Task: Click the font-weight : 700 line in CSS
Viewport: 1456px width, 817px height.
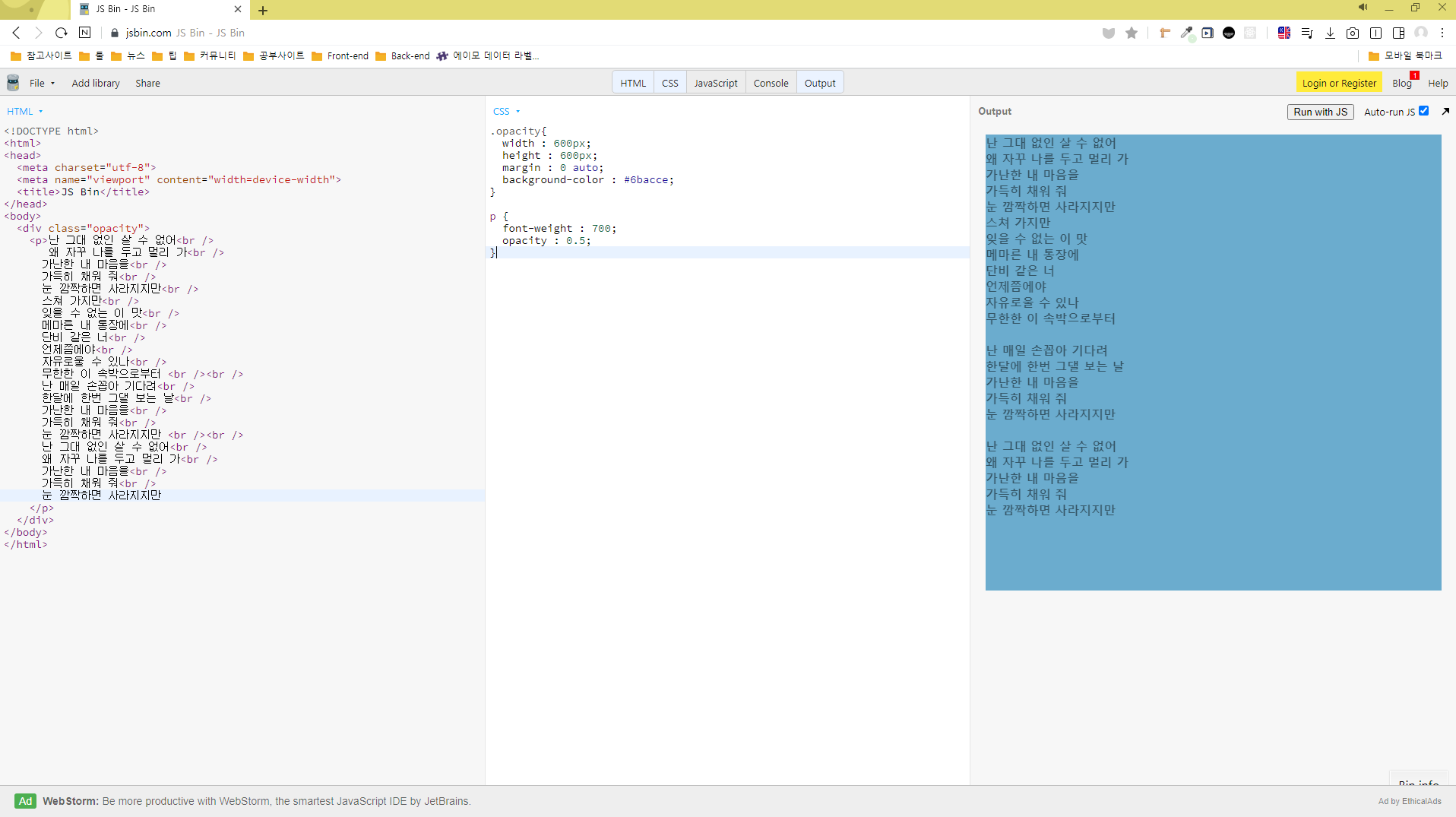Action: point(559,229)
